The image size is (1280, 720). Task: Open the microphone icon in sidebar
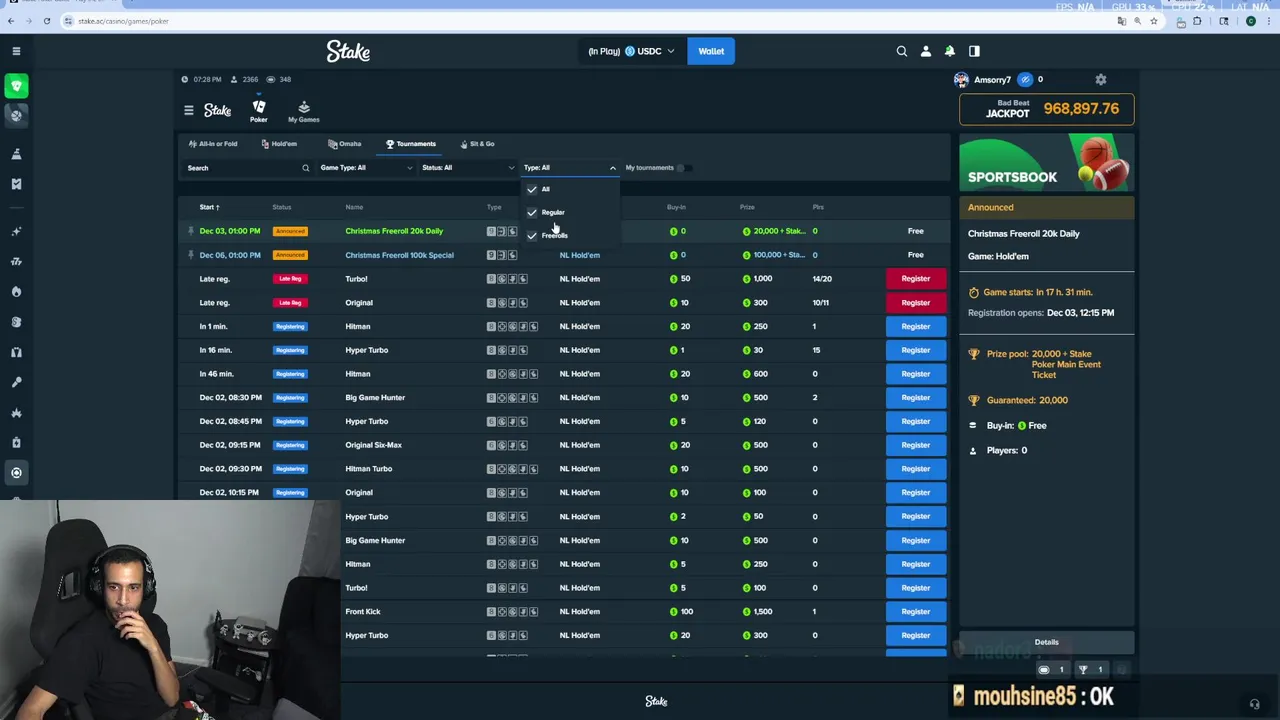pos(16,382)
